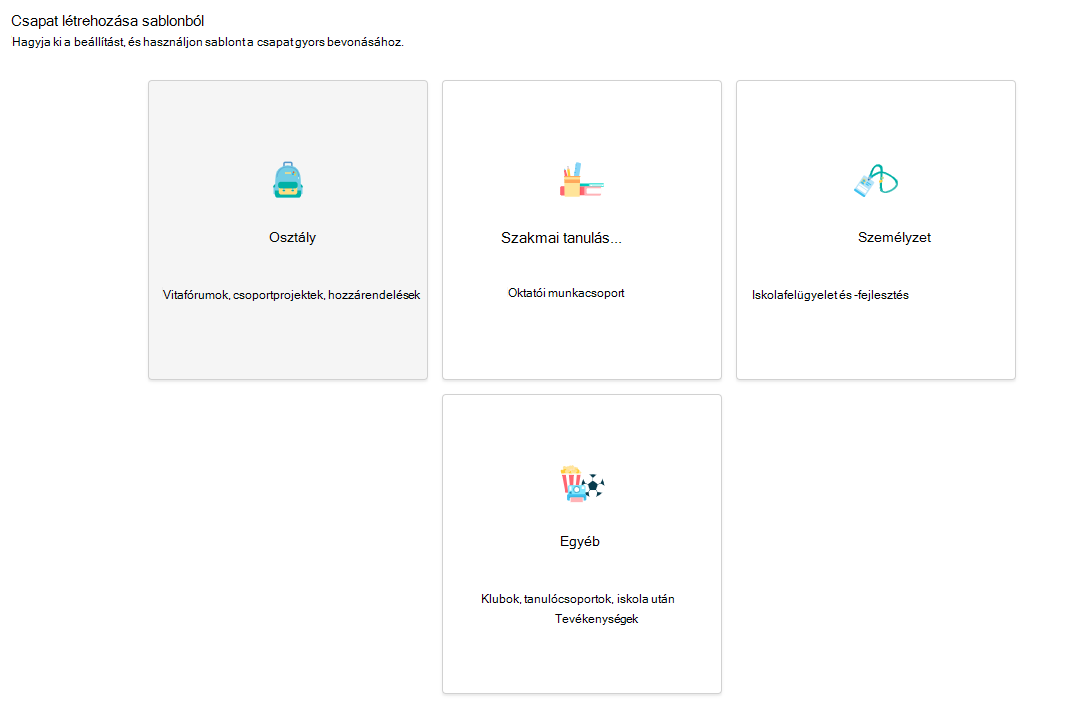Select the Osztály team type title
This screenshot has height=708, width=1072.
pyautogui.click(x=293, y=238)
